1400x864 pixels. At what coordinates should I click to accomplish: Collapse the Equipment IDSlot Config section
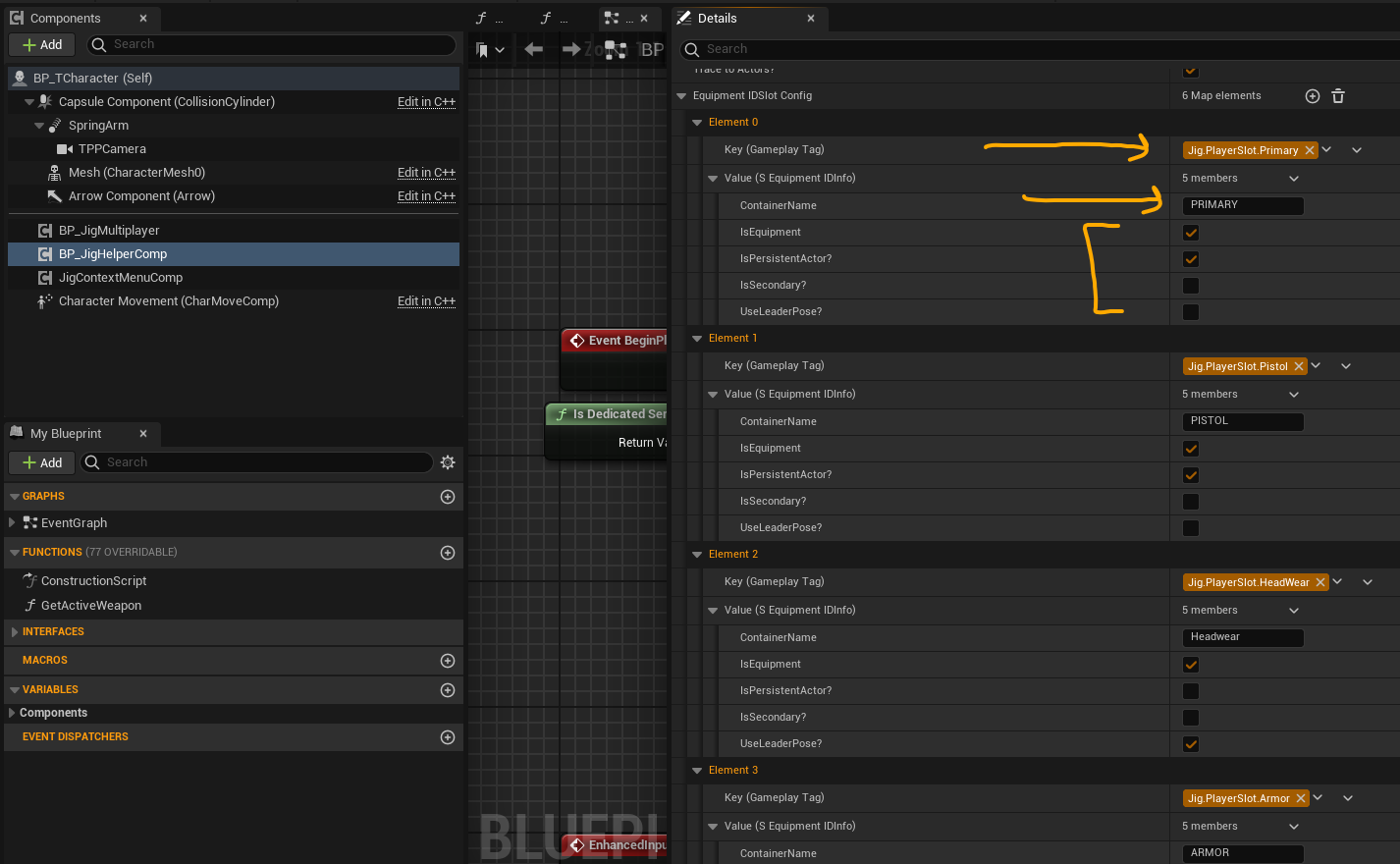click(x=681, y=96)
